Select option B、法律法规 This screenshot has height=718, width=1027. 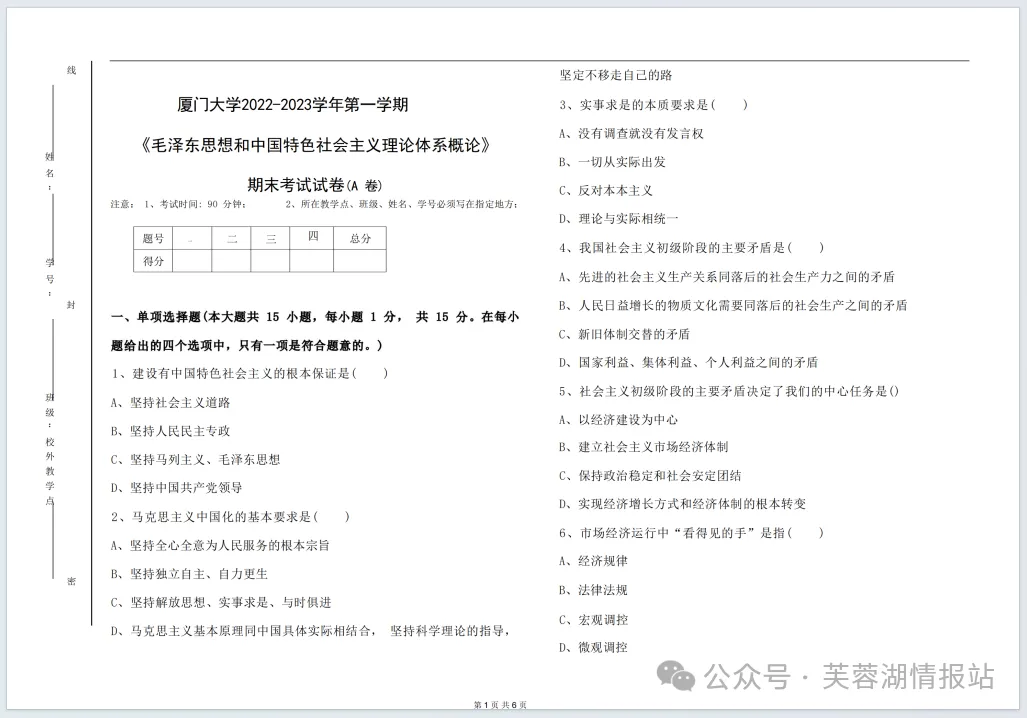[x=593, y=590]
